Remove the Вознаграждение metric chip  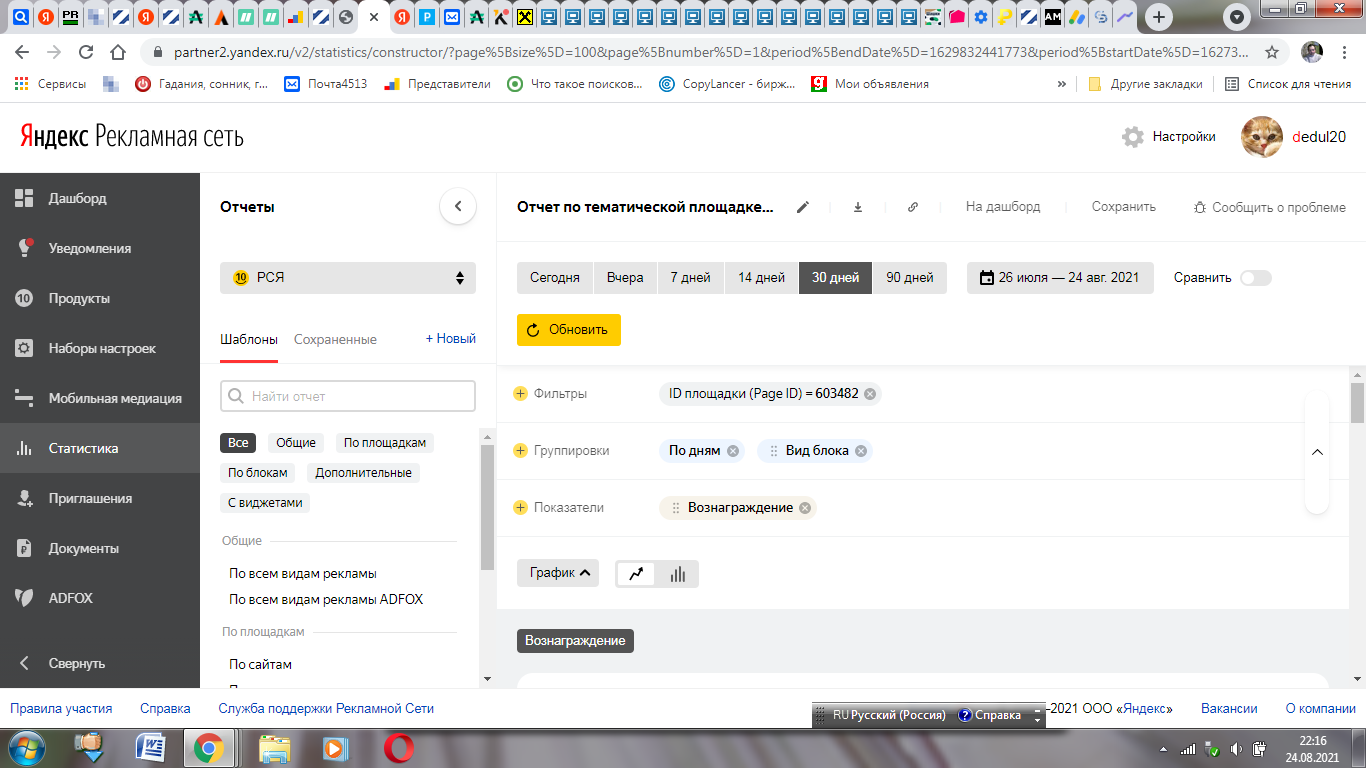(x=805, y=508)
